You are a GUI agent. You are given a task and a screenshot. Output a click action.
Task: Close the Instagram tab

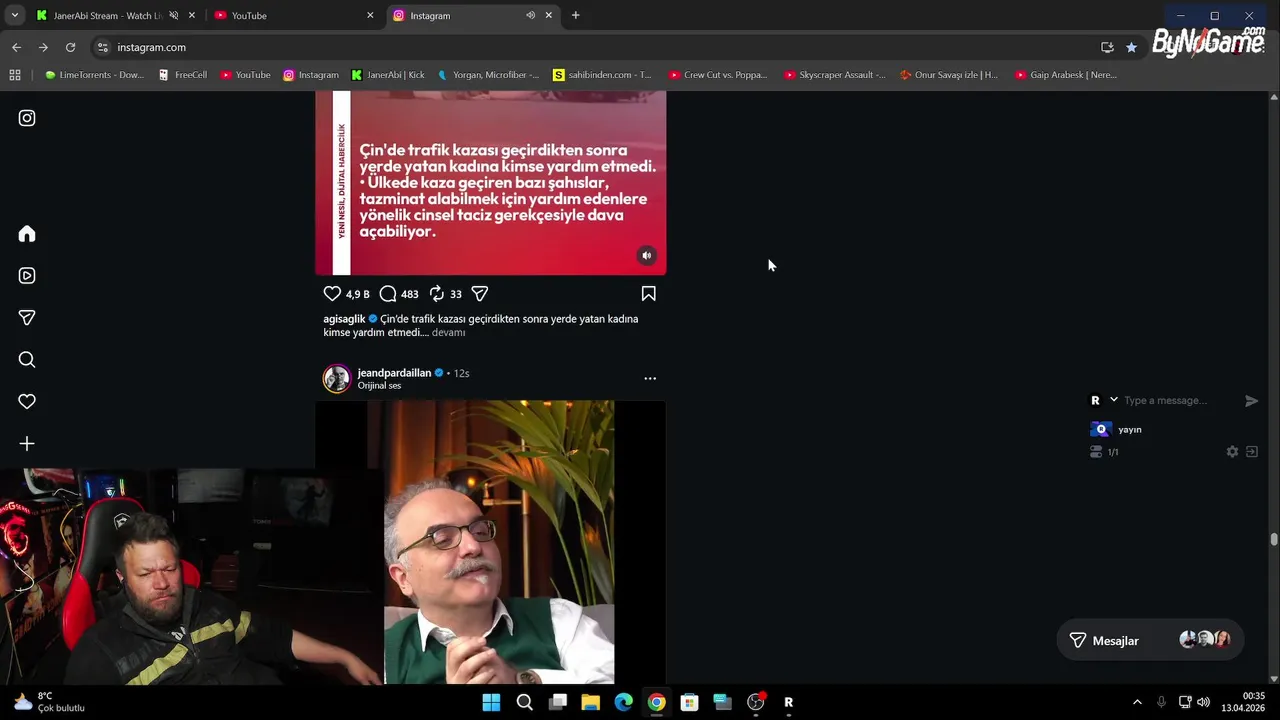[548, 16]
